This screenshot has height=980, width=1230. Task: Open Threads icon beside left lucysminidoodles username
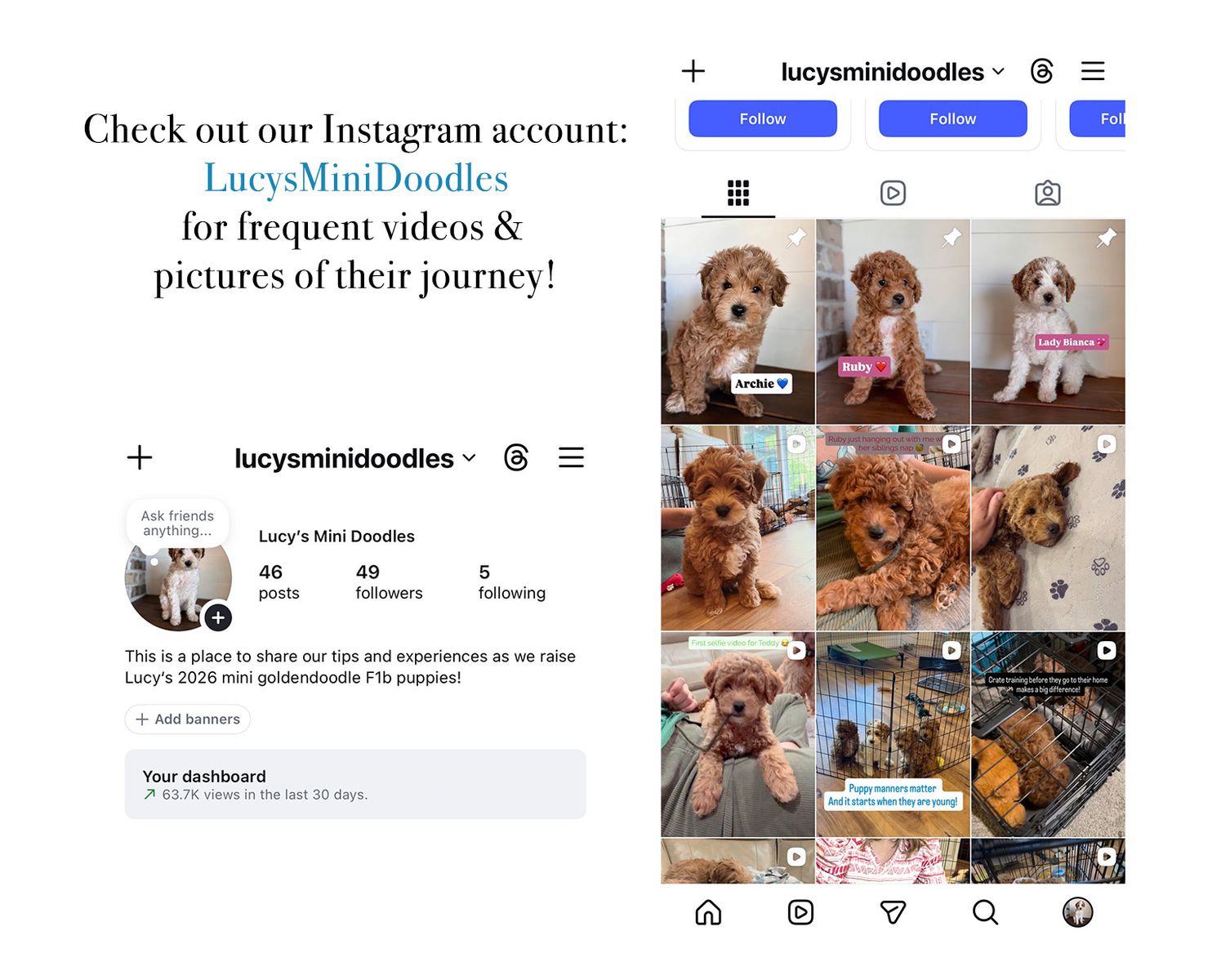click(516, 457)
